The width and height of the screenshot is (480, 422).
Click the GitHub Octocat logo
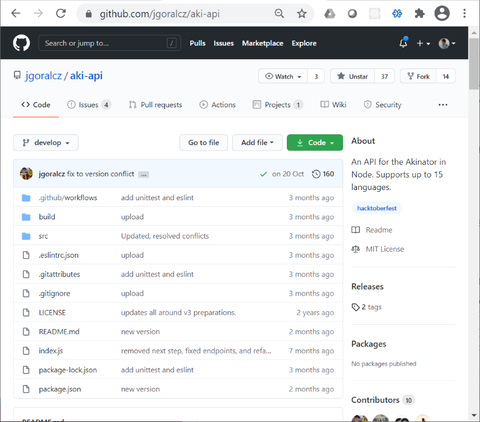click(x=21, y=43)
